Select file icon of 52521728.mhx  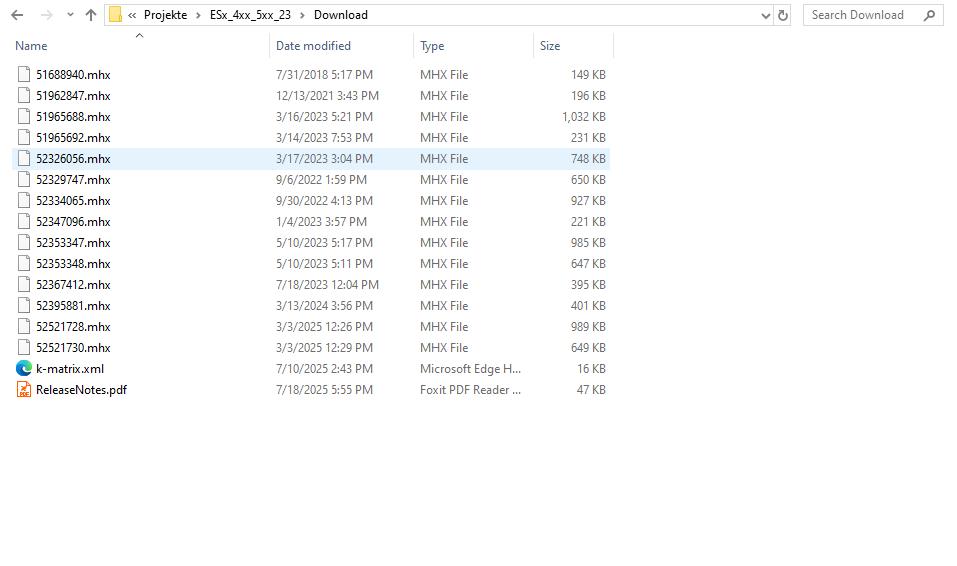coord(24,327)
